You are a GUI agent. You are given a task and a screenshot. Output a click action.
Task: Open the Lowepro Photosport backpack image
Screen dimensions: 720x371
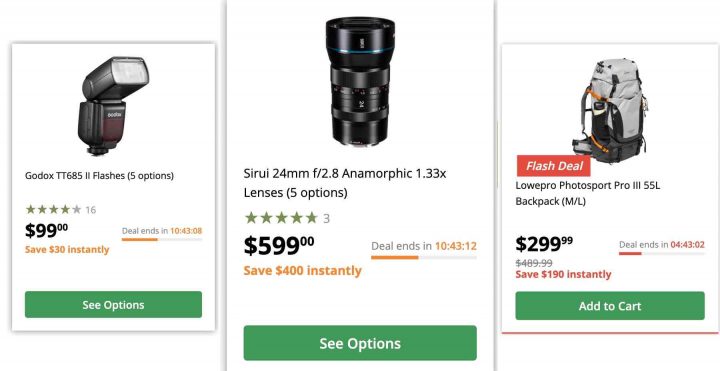[609, 110]
